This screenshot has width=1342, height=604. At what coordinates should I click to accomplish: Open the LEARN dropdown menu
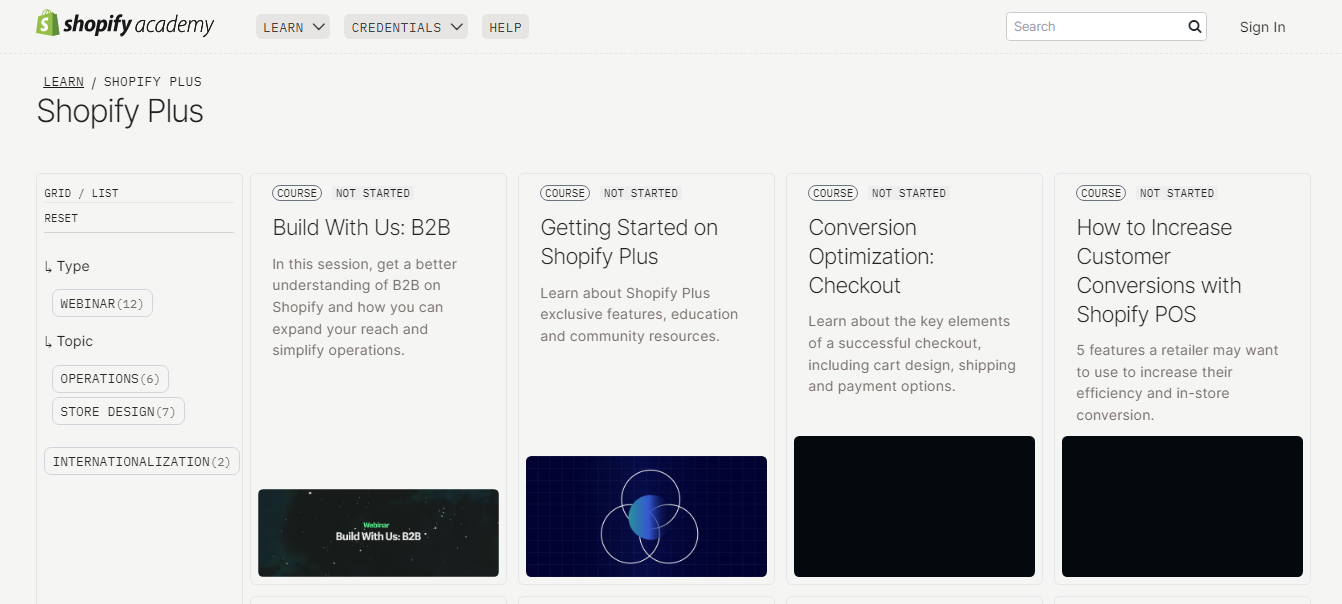(294, 27)
